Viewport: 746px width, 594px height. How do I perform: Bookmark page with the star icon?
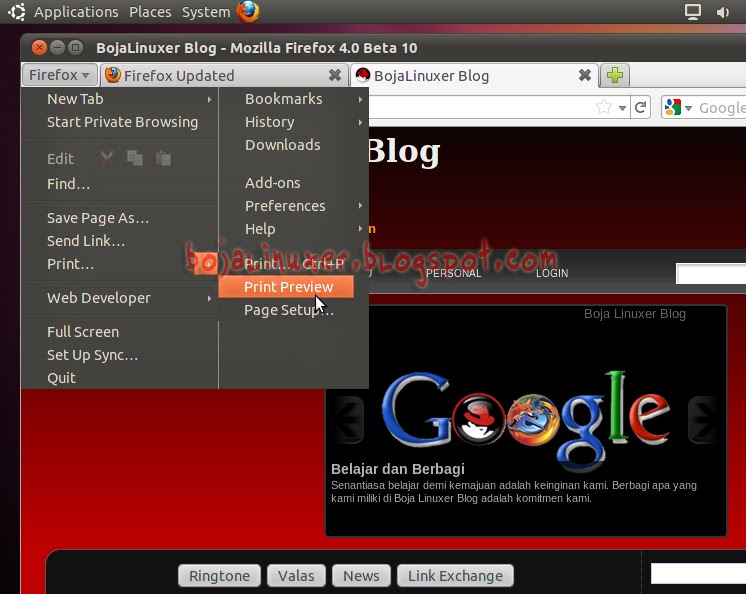(x=604, y=107)
